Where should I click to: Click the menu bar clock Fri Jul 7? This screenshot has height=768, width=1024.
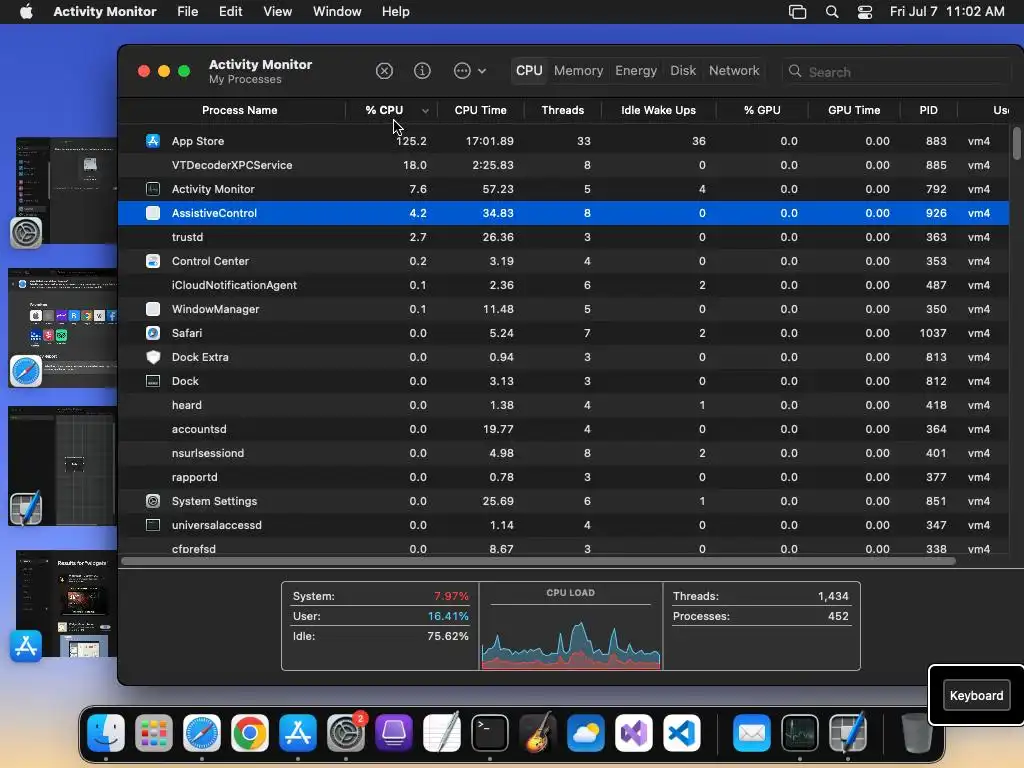947,12
